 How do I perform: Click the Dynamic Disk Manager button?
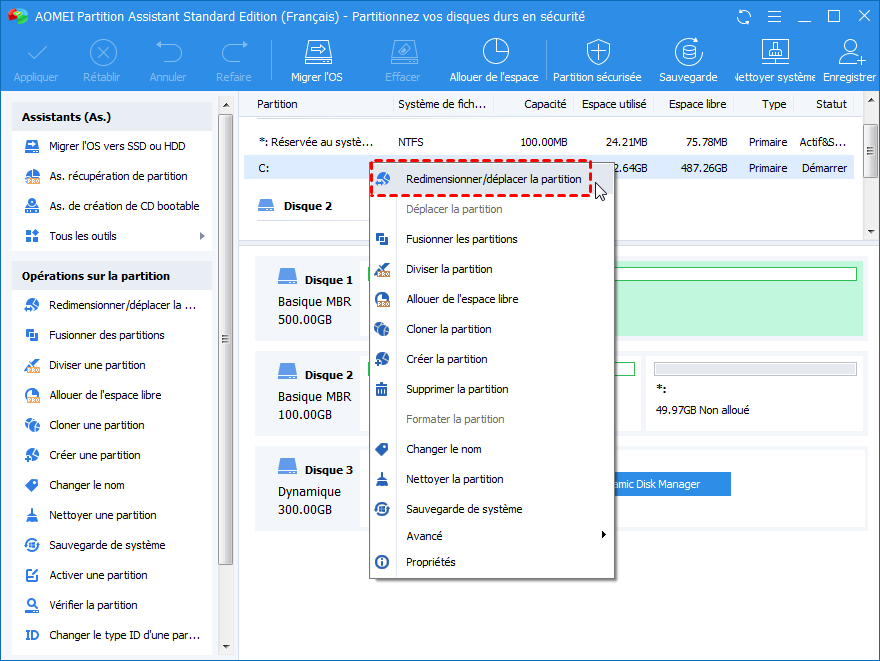(672, 484)
